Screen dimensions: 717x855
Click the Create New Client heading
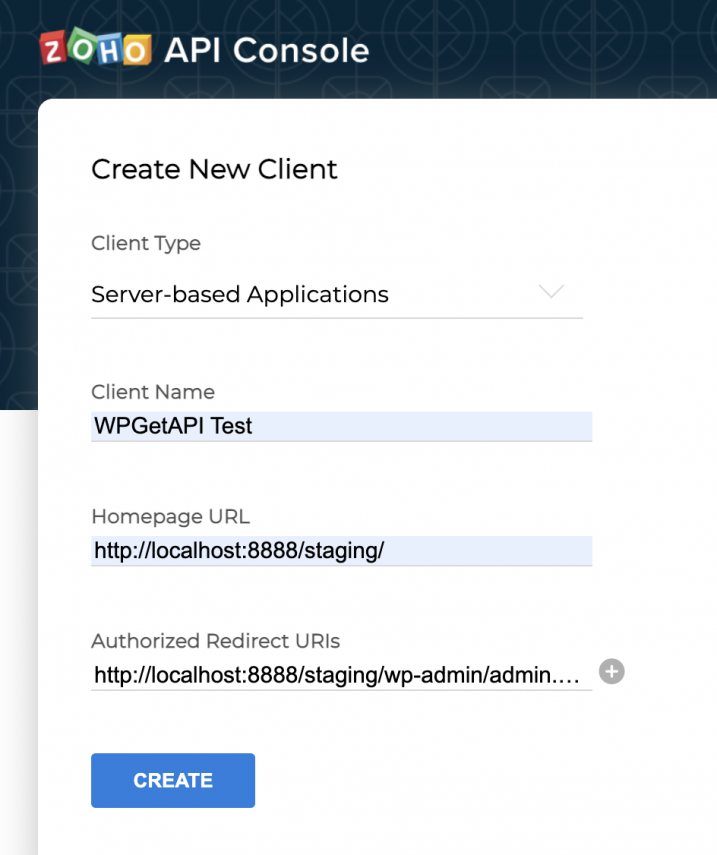(x=213, y=170)
